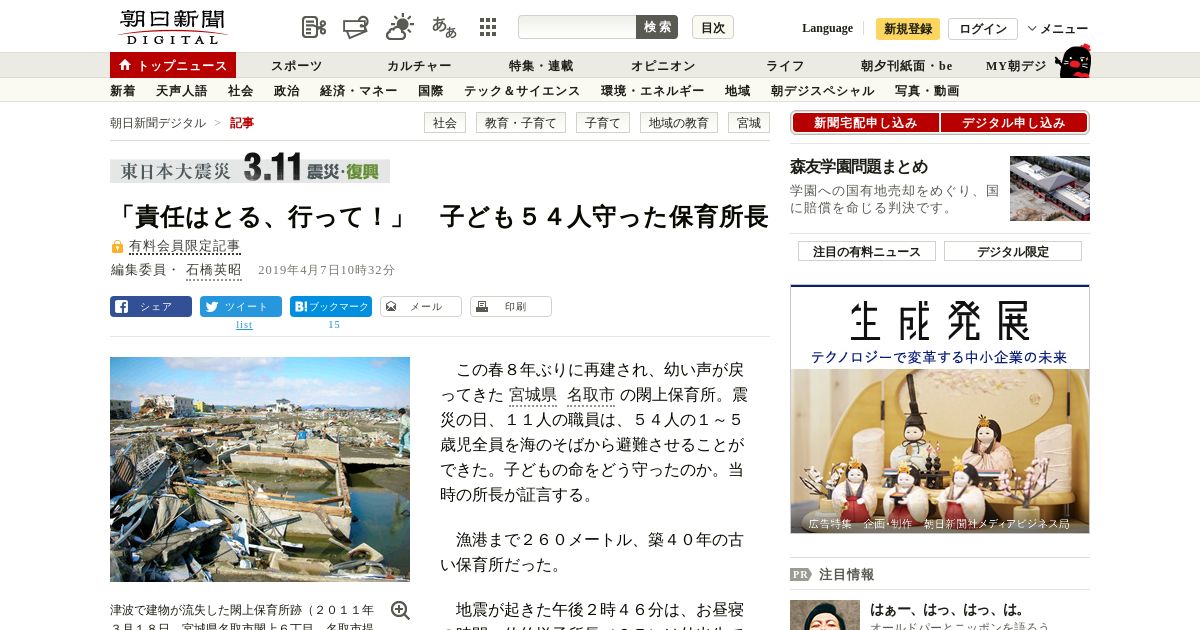1200x630 pixels.
Task: Click the 社会 article tag
Action: [445, 123]
